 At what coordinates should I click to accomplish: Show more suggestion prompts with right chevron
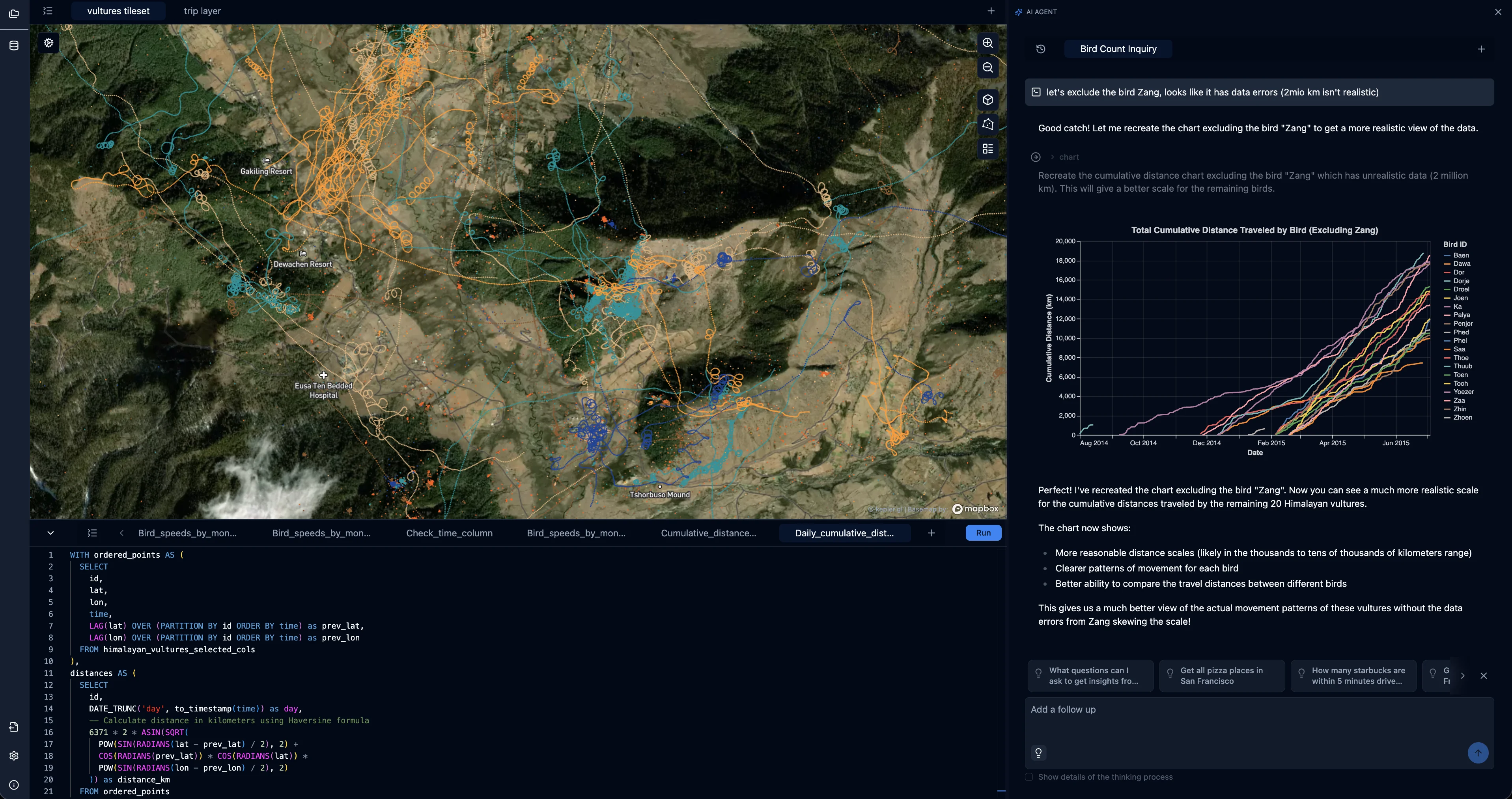(1462, 676)
